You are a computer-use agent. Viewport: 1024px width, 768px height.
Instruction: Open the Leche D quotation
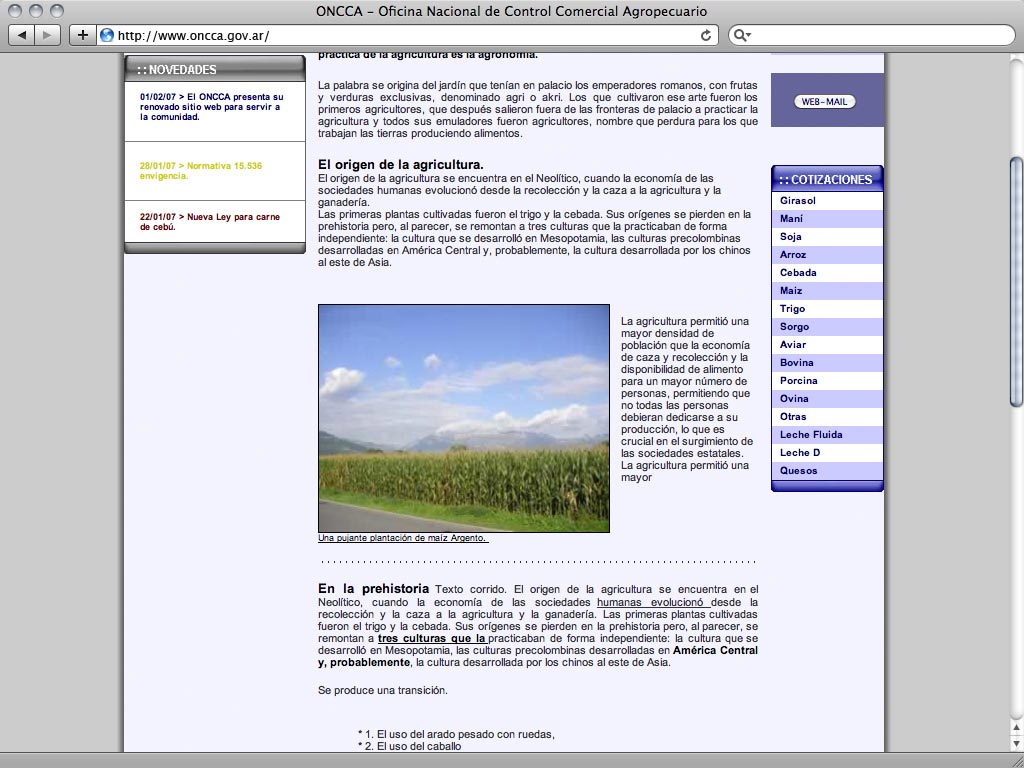827,452
